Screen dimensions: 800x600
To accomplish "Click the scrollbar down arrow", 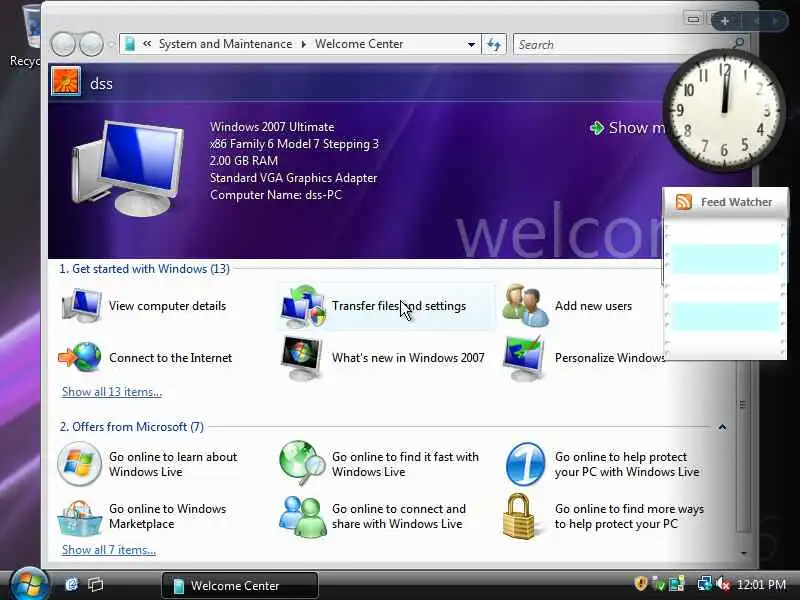I will (743, 553).
